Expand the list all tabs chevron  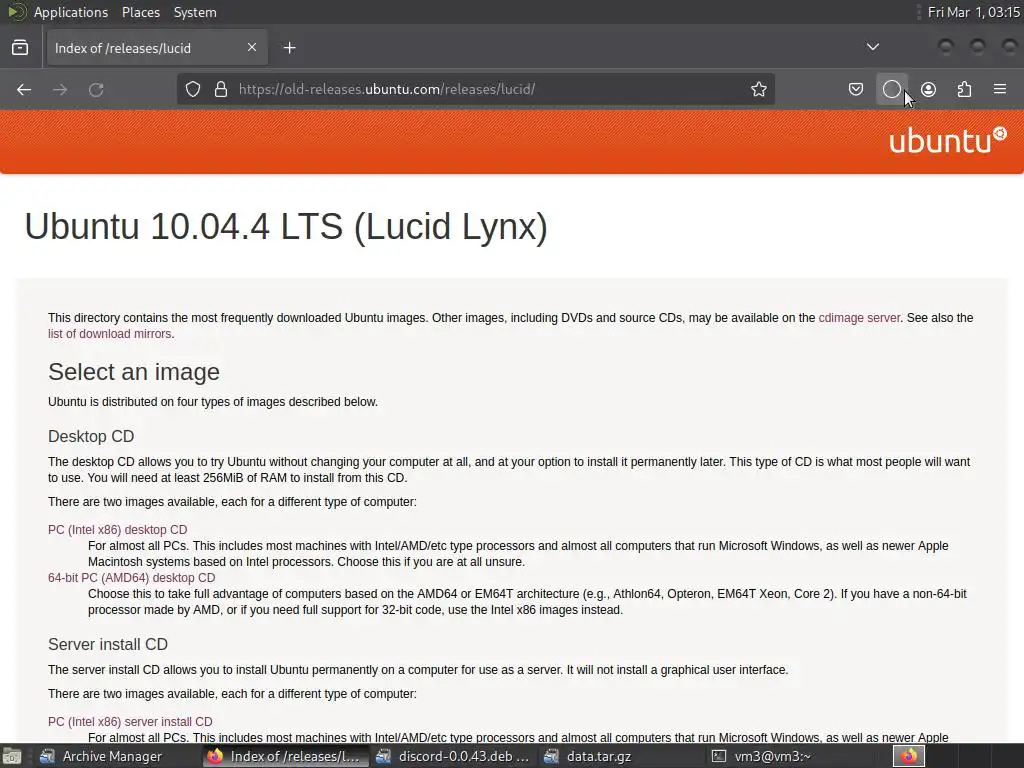point(872,47)
